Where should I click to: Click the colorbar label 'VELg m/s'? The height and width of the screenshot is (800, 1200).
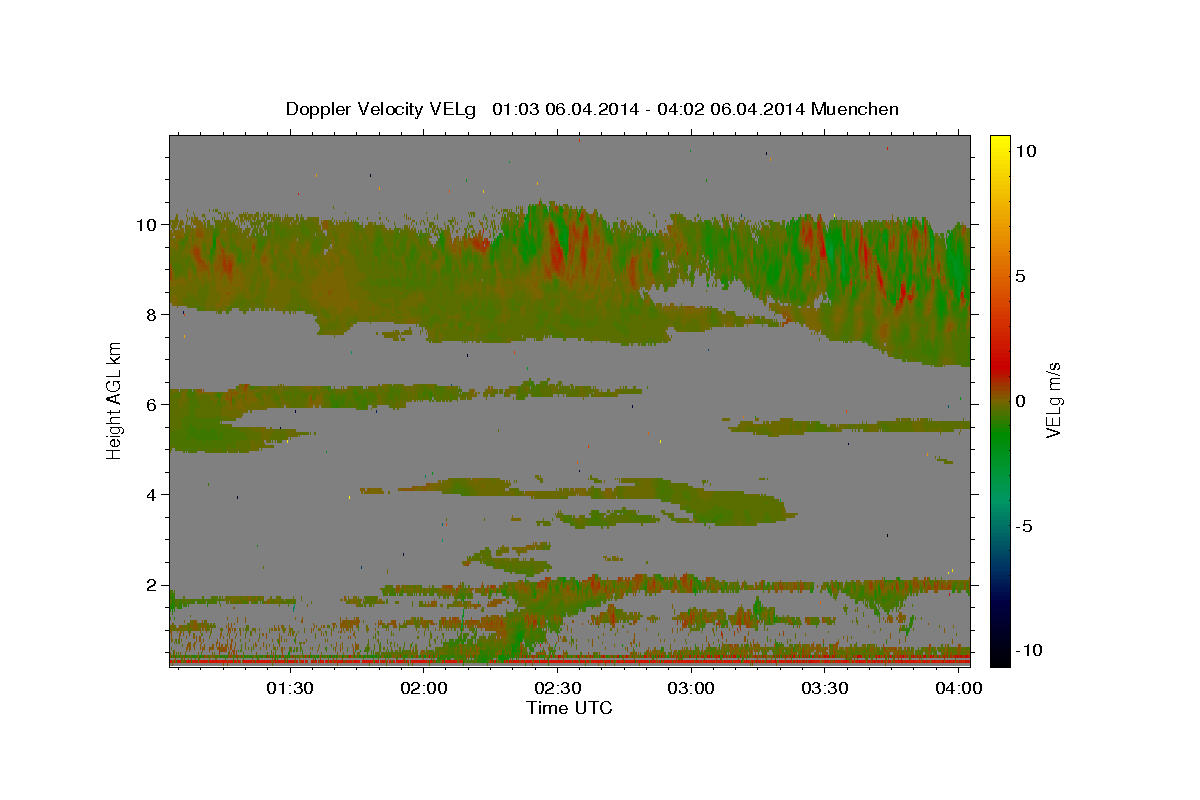[1053, 401]
